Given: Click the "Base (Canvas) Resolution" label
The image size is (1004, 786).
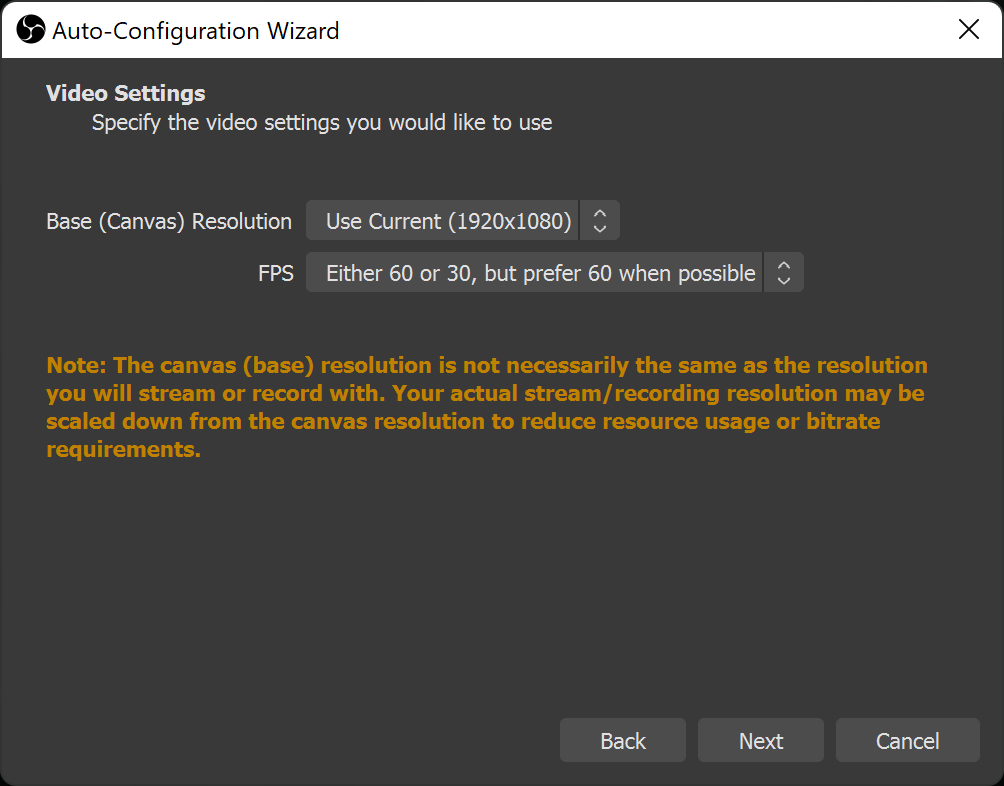Looking at the screenshot, I should tap(169, 221).
